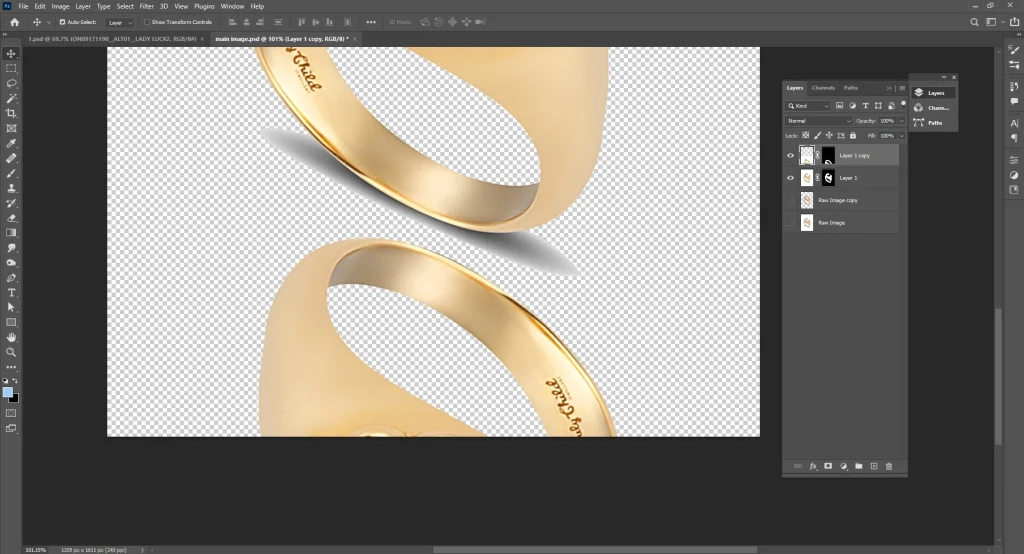Switch to the Channels tab
The height and width of the screenshot is (554, 1024).
click(823, 88)
